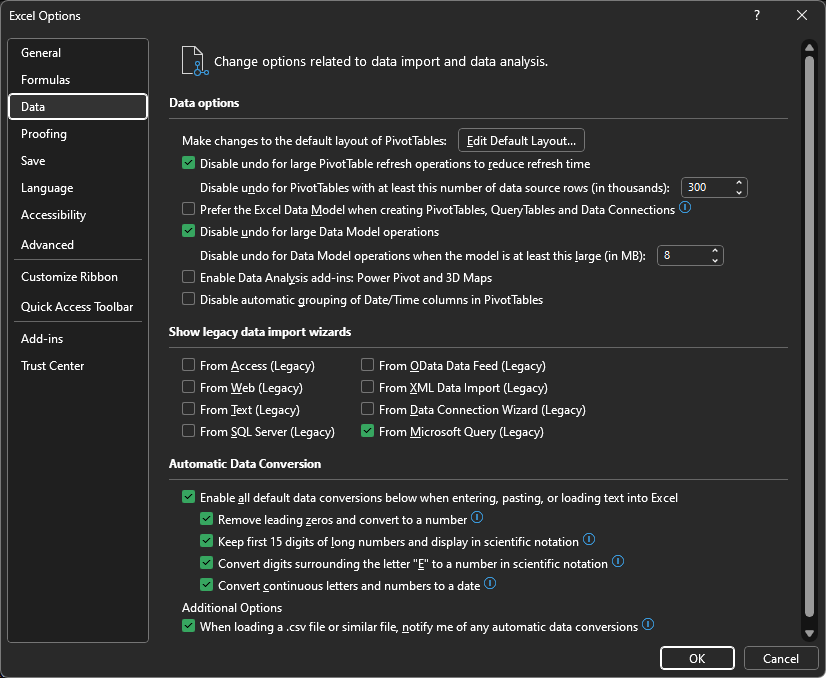The height and width of the screenshot is (678, 826).
Task: Click the Data Model size field showing 8
Action: coord(683,256)
